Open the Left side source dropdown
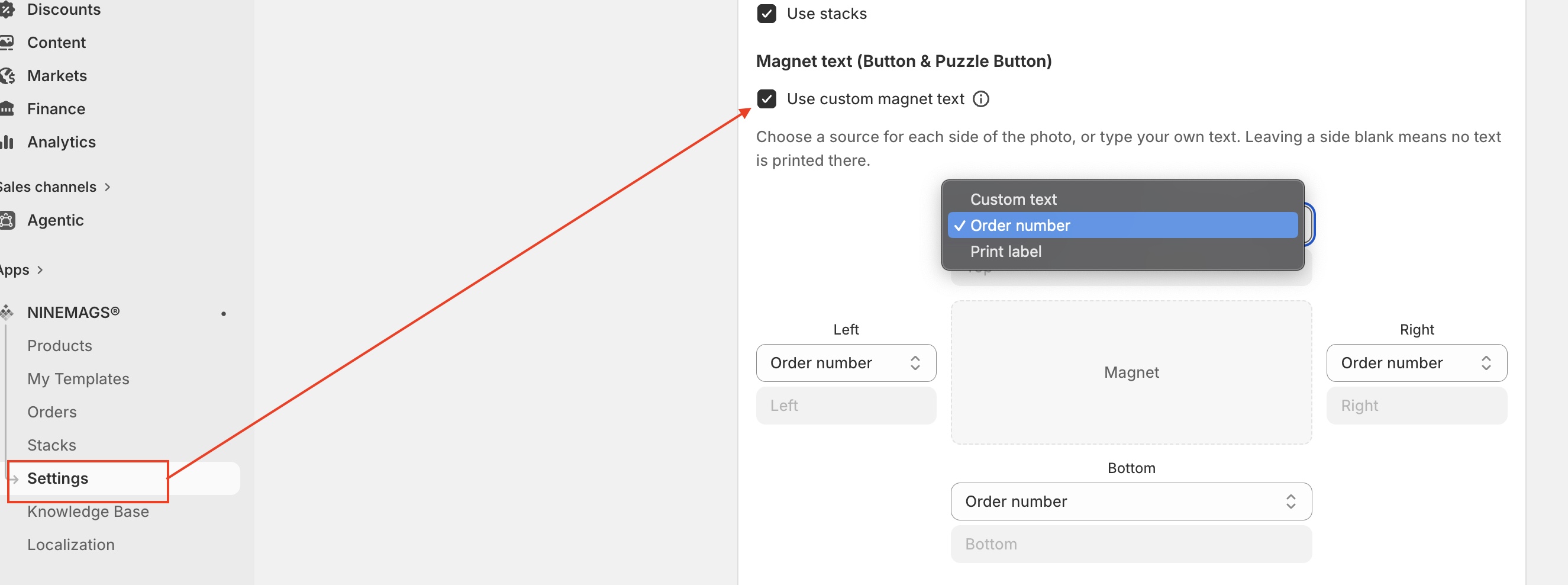This screenshot has height=585, width=1568. (x=846, y=363)
